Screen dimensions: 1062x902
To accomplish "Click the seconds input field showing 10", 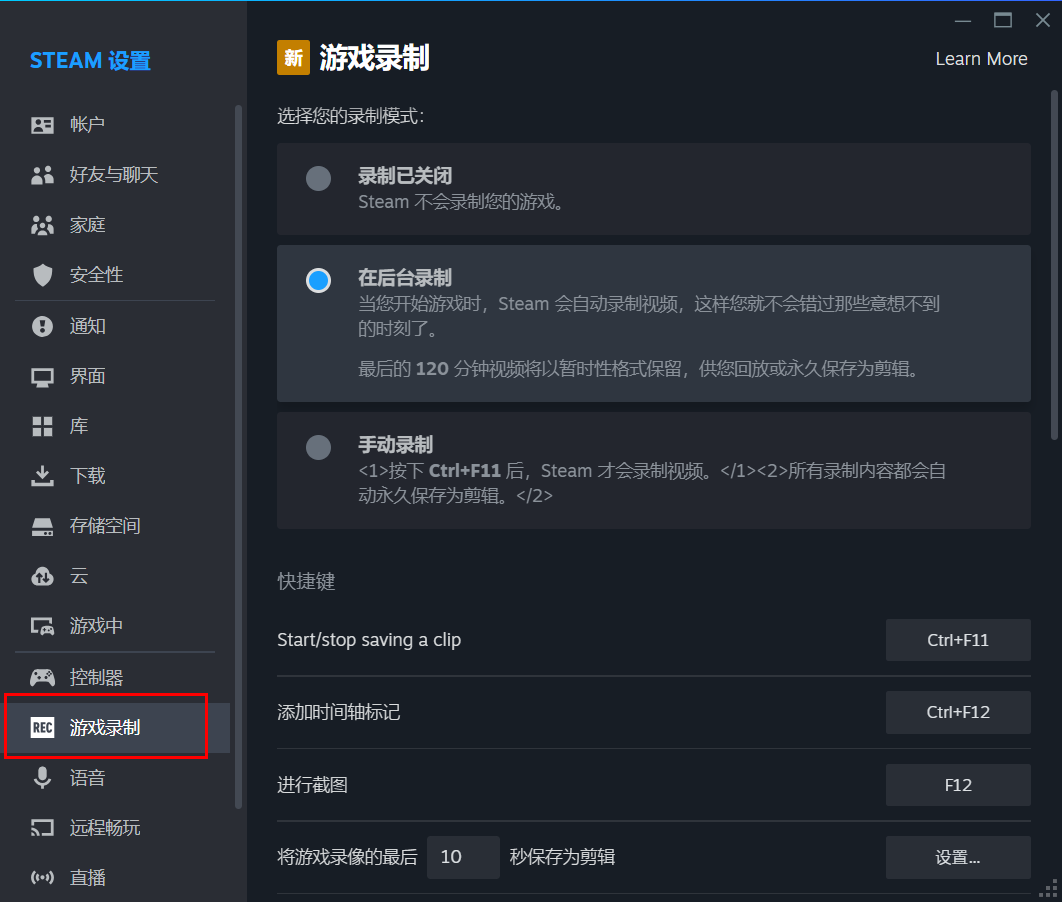I will [x=462, y=857].
